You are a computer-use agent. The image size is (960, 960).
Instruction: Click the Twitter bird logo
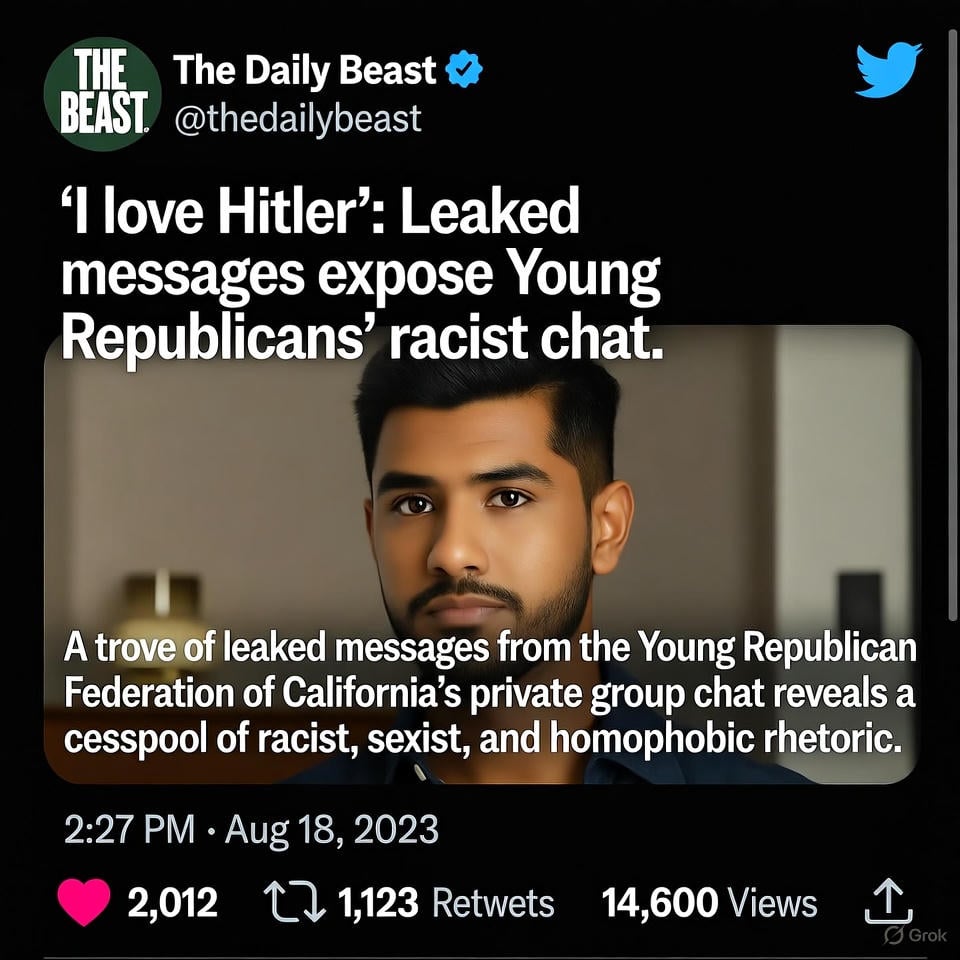[888, 69]
